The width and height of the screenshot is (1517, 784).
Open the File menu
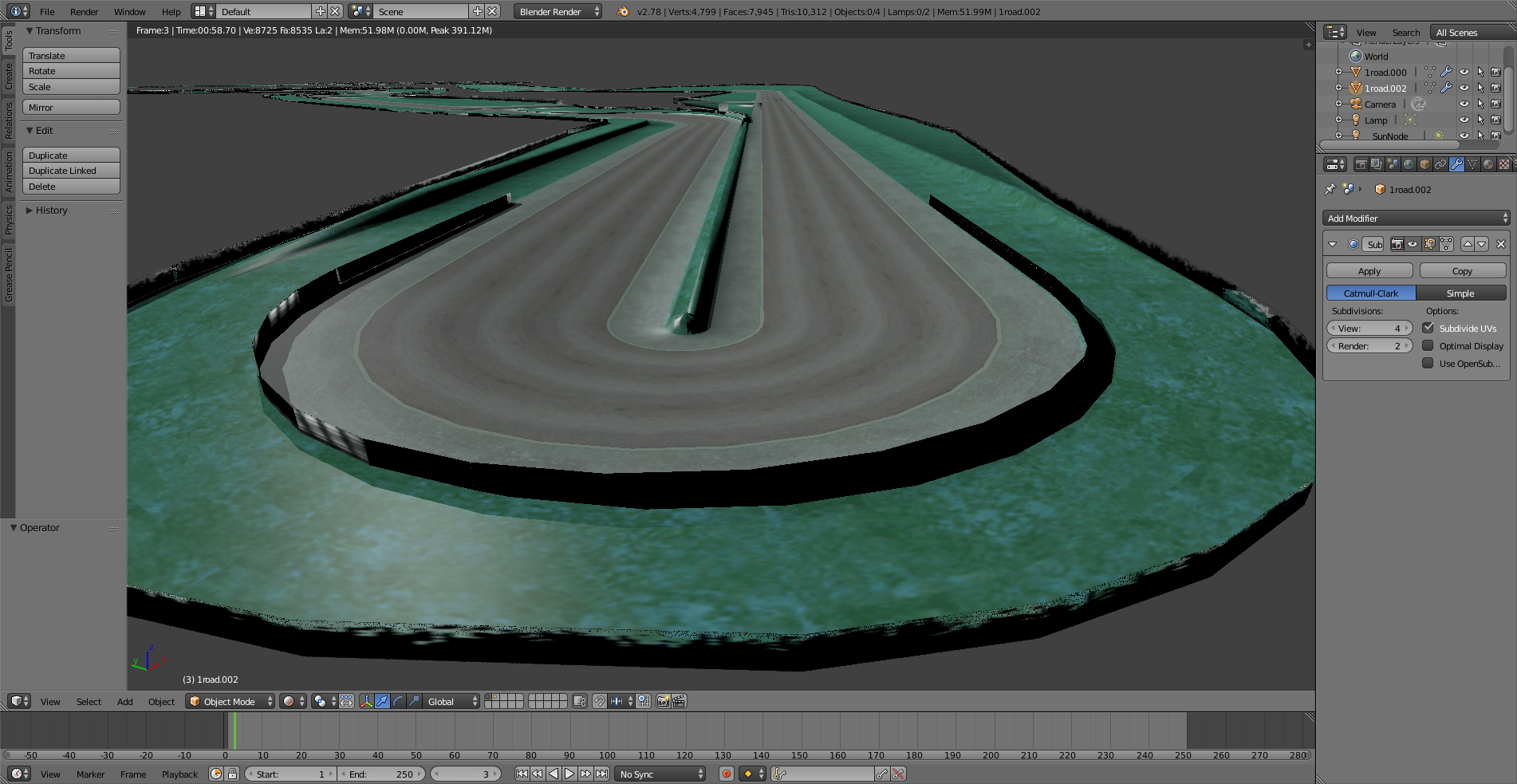47,11
